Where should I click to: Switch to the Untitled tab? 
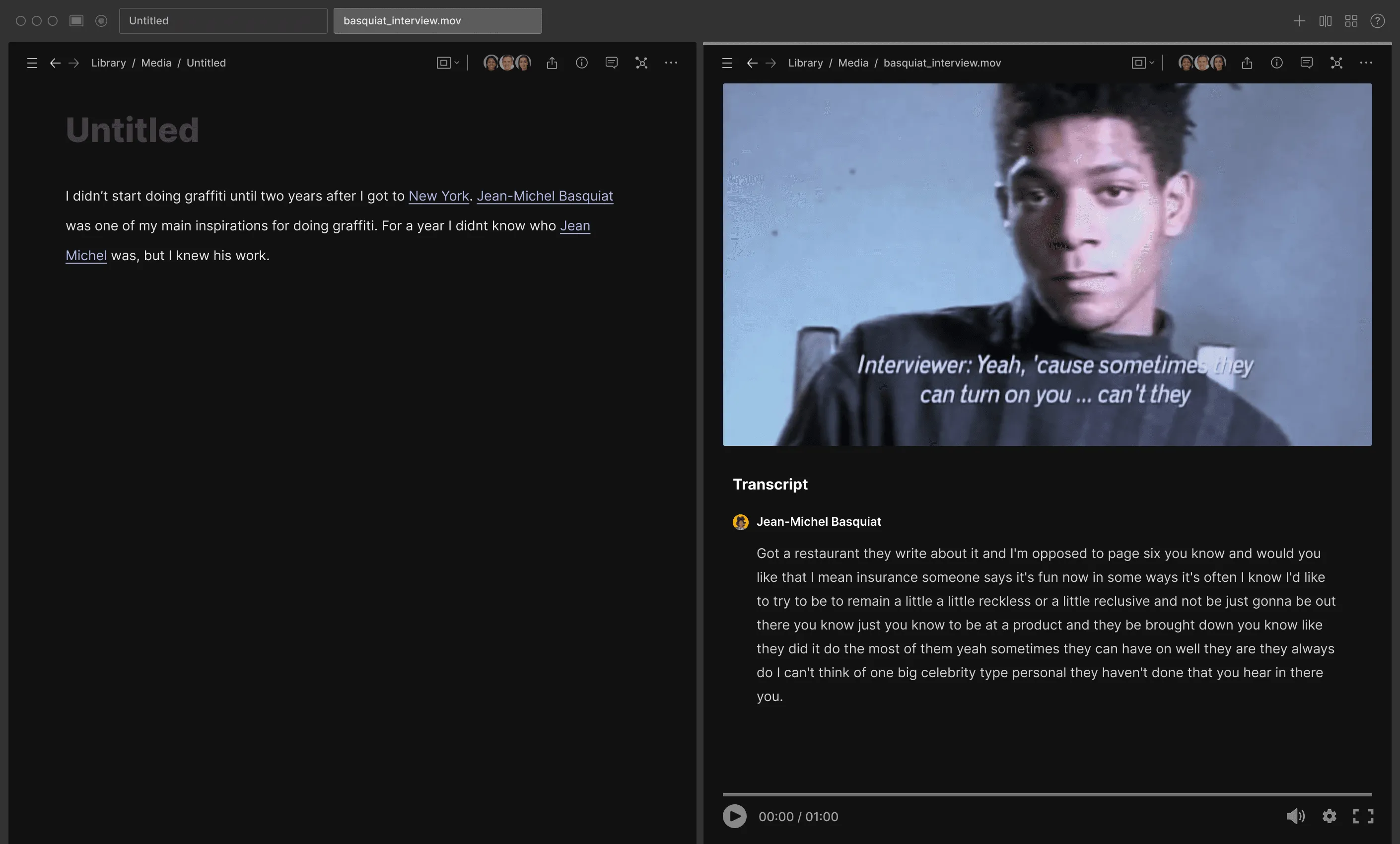click(x=223, y=21)
